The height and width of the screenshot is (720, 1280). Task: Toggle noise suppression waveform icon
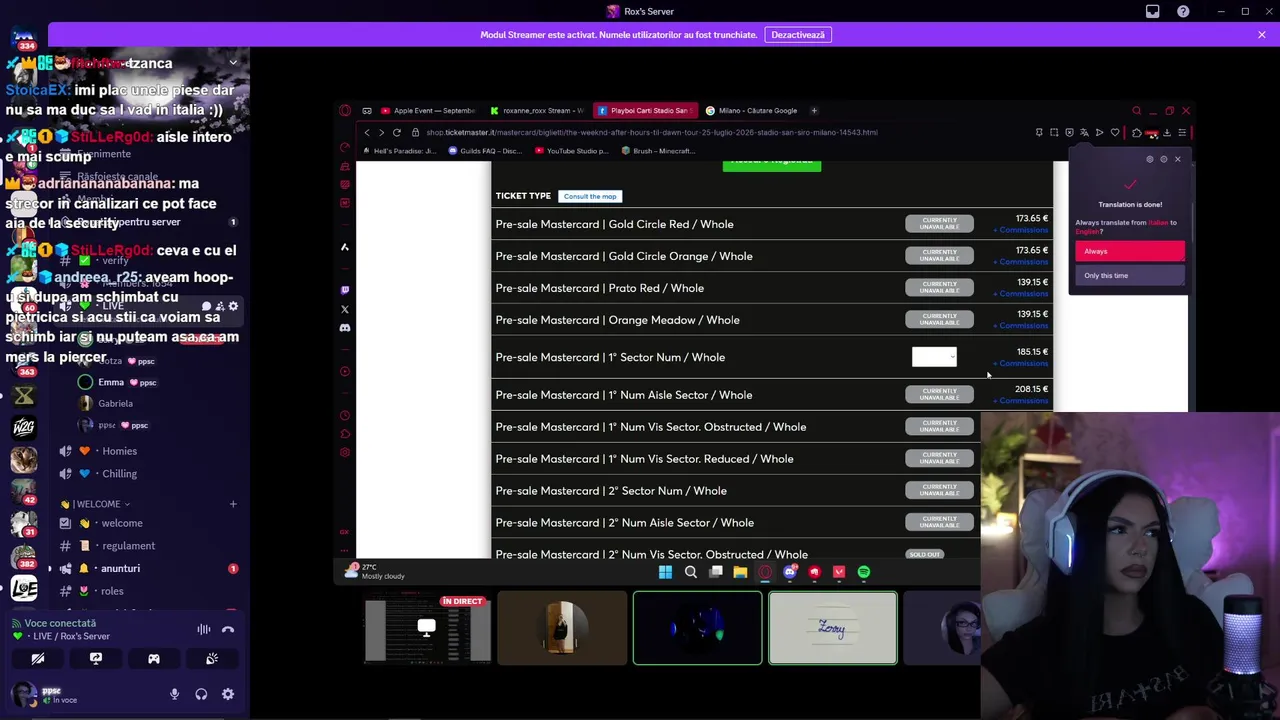point(204,629)
